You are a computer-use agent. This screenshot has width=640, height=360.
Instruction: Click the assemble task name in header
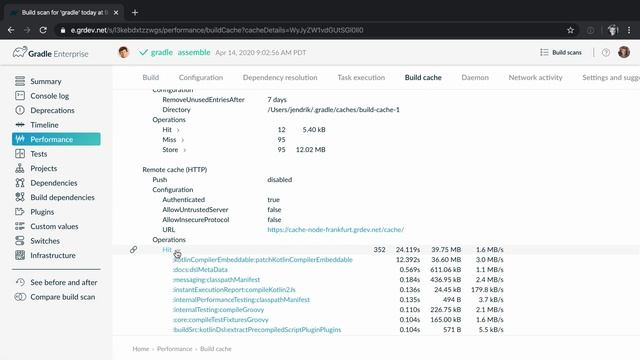[194, 52]
